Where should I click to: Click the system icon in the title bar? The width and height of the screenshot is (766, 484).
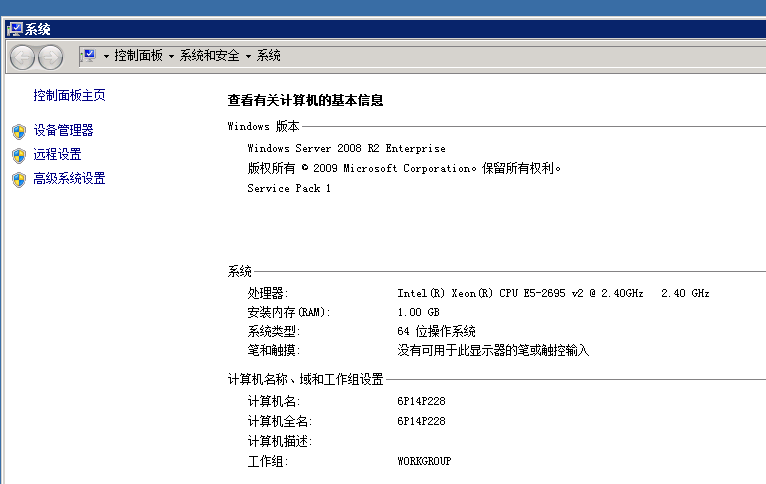pos(15,29)
